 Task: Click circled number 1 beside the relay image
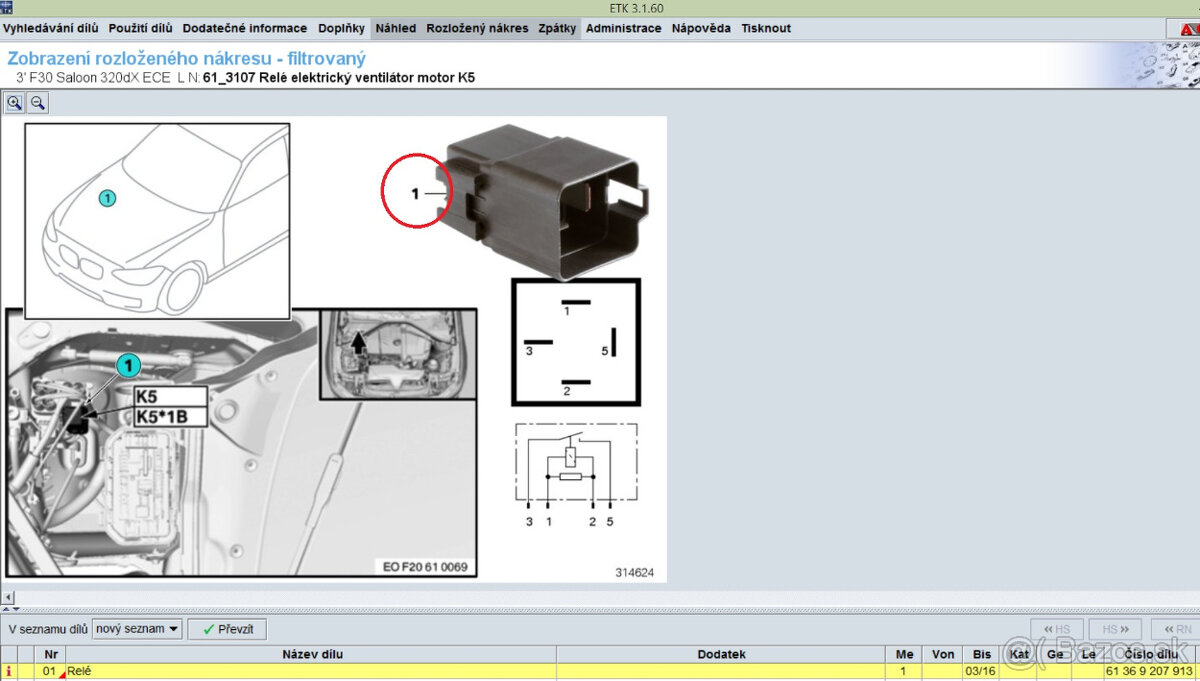tap(417, 192)
